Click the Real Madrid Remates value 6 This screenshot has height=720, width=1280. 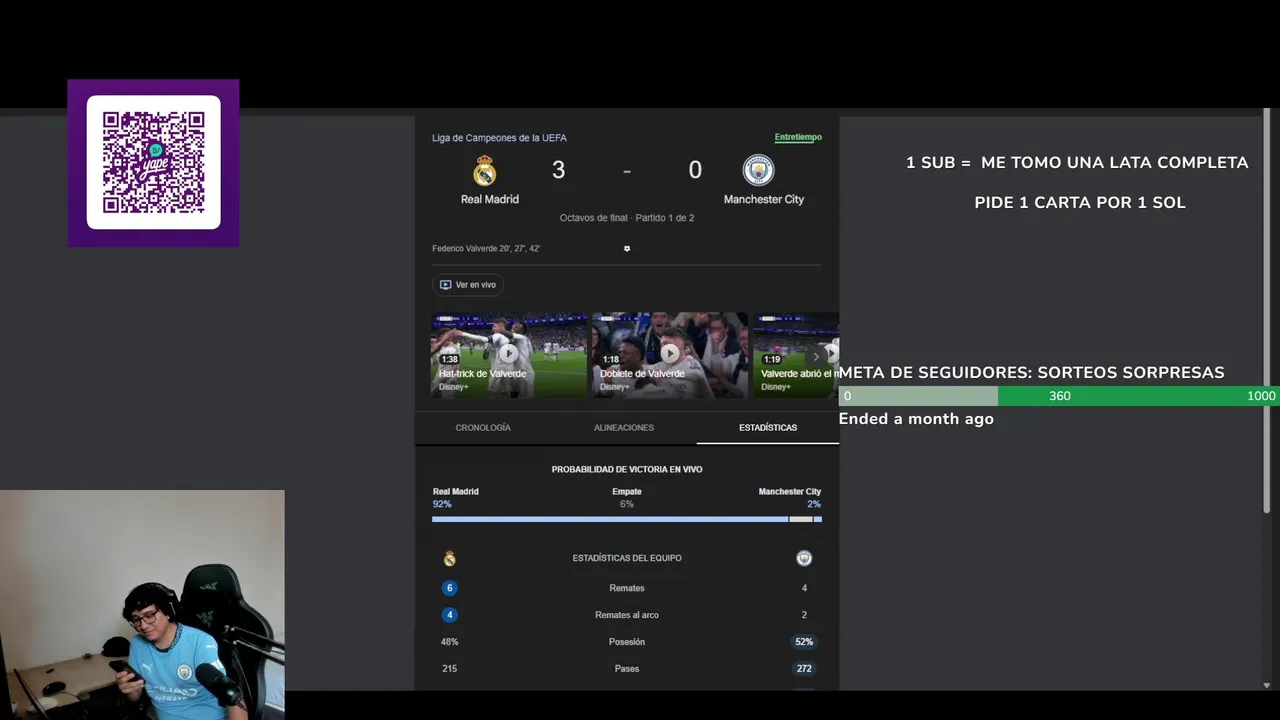pyautogui.click(x=450, y=588)
